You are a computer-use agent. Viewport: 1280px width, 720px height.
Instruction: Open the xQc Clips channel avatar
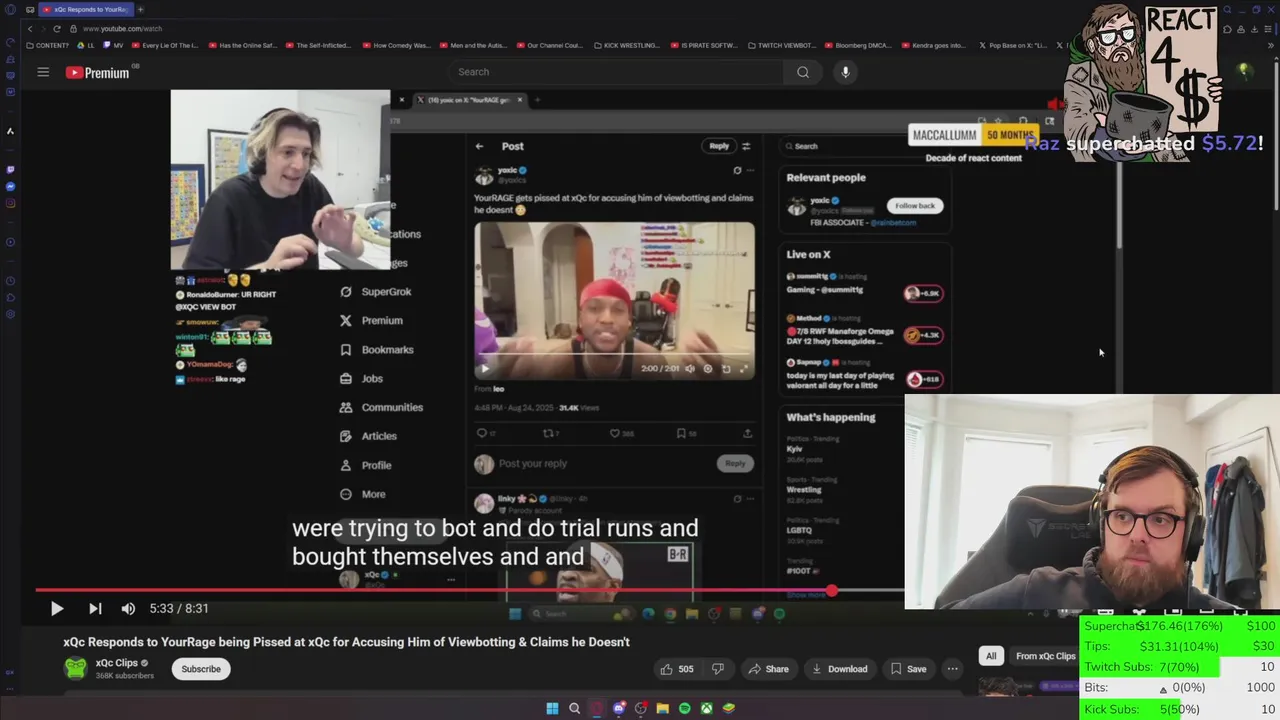75,668
